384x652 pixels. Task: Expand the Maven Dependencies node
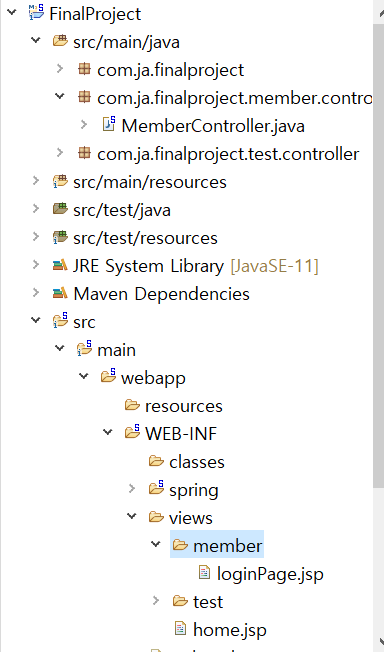36,293
